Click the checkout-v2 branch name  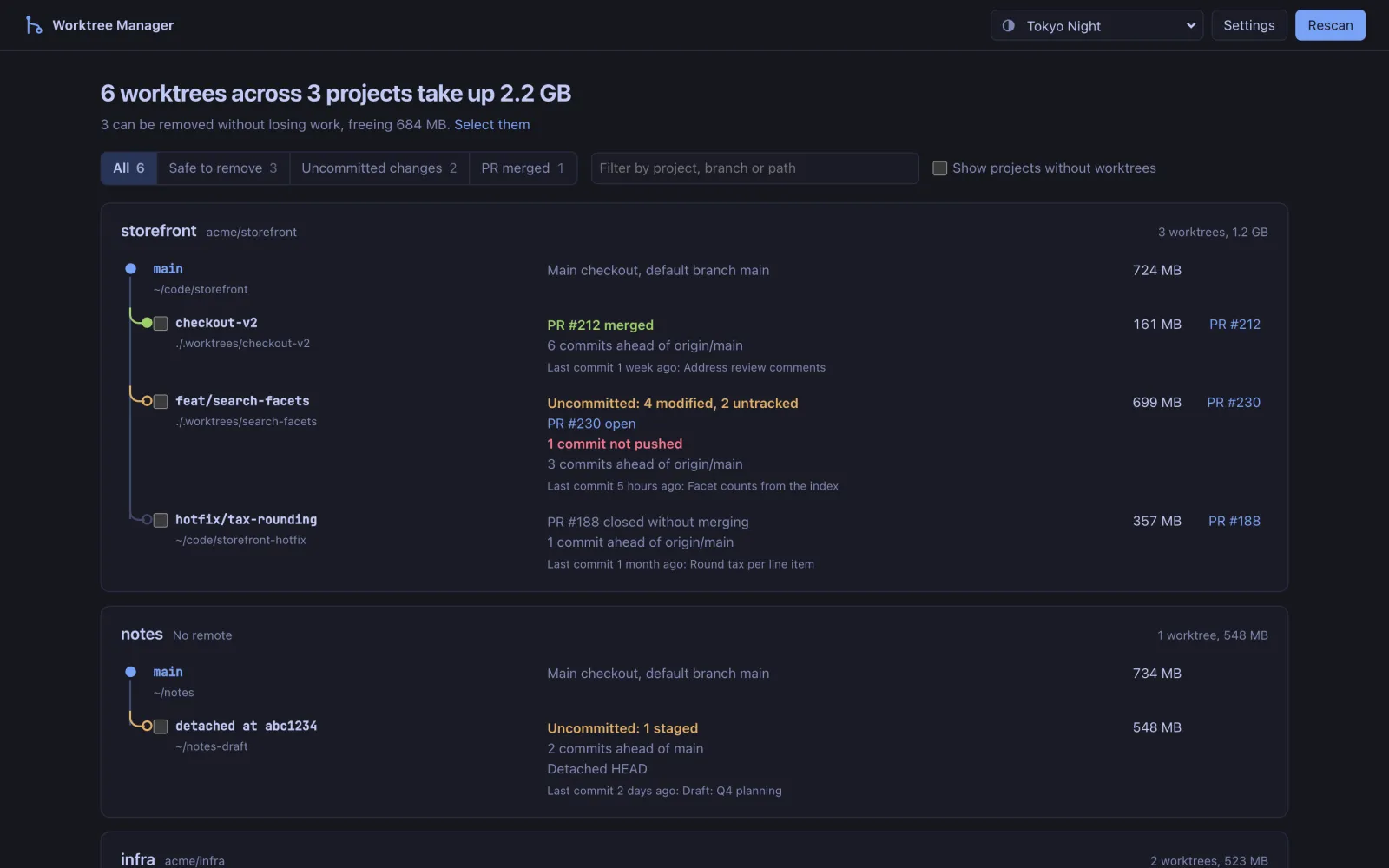tap(216, 323)
